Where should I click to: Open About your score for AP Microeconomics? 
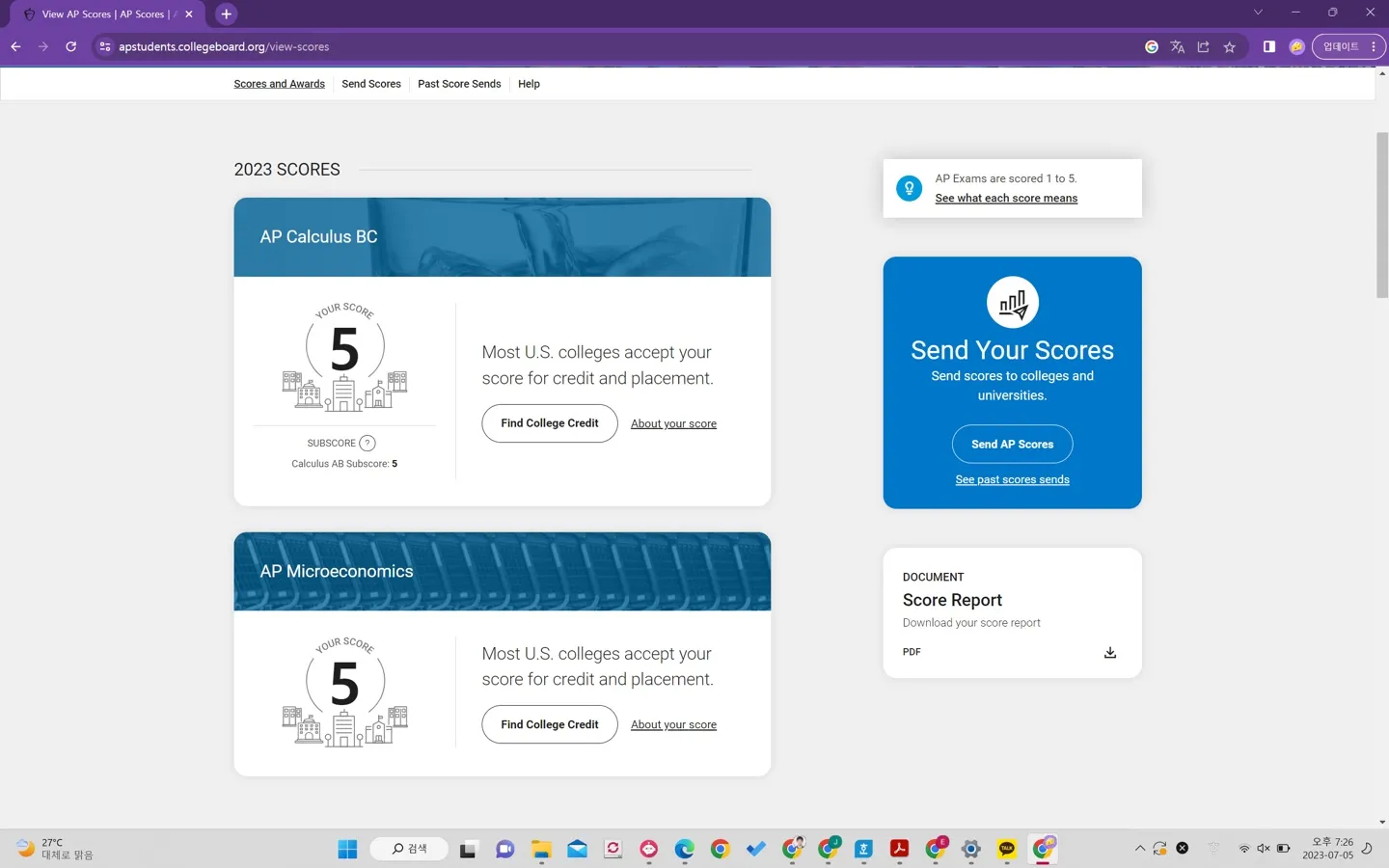coord(673,725)
